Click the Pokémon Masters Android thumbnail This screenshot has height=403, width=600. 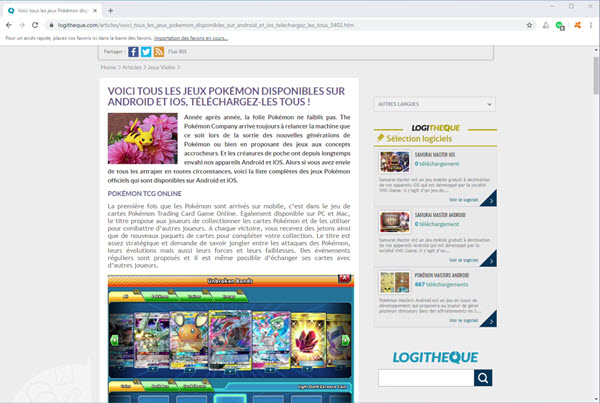[x=395, y=282]
